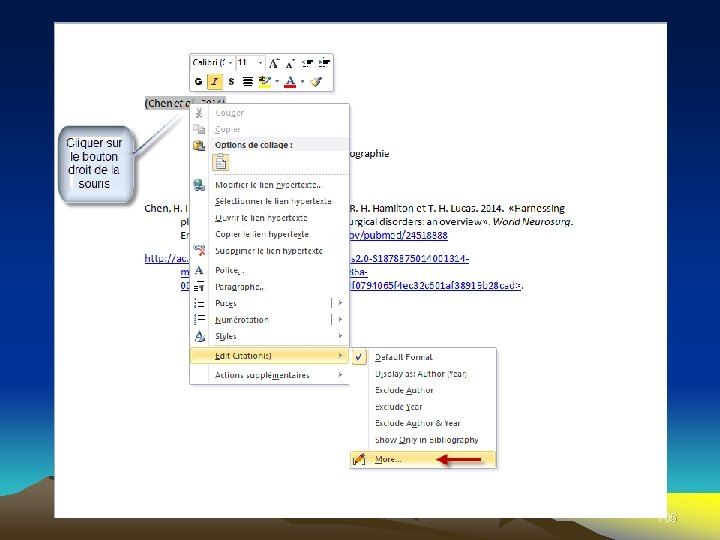Click the Couper scissors icon
This screenshot has width=720, height=540.
[x=199, y=112]
